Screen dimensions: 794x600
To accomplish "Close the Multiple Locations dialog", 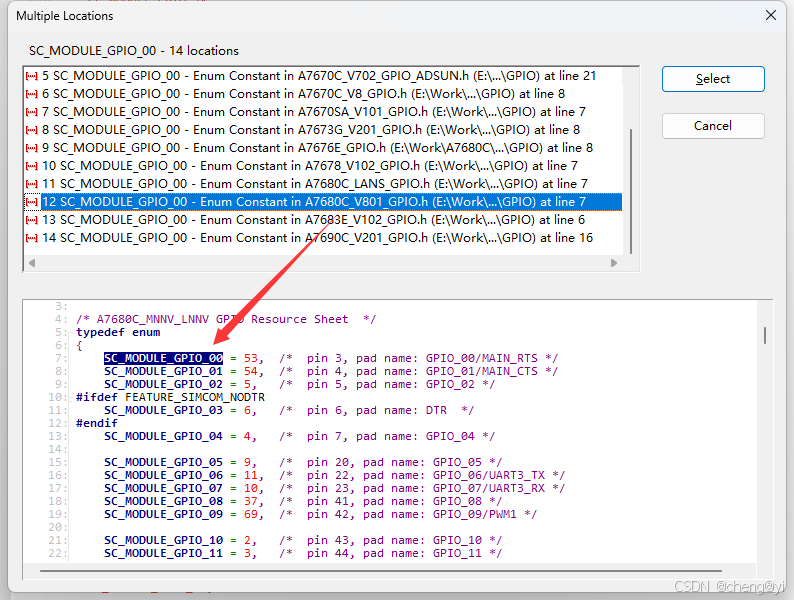I will pos(771,15).
